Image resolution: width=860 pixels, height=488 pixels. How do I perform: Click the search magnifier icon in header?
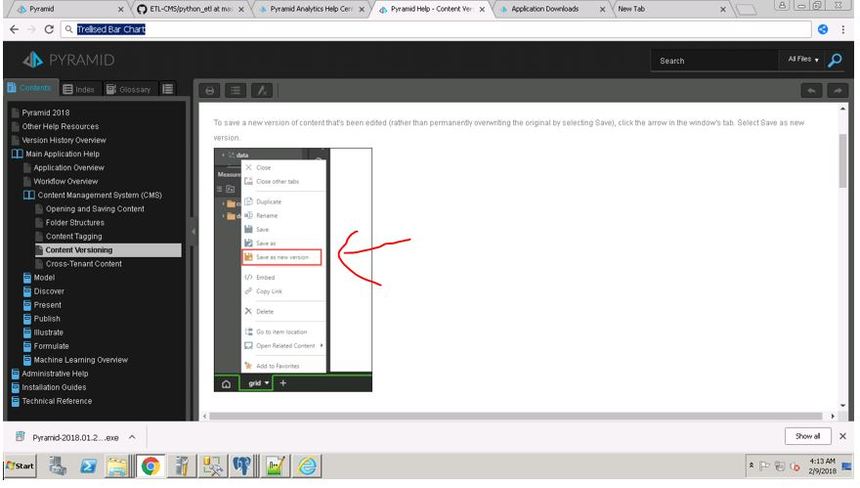point(834,60)
